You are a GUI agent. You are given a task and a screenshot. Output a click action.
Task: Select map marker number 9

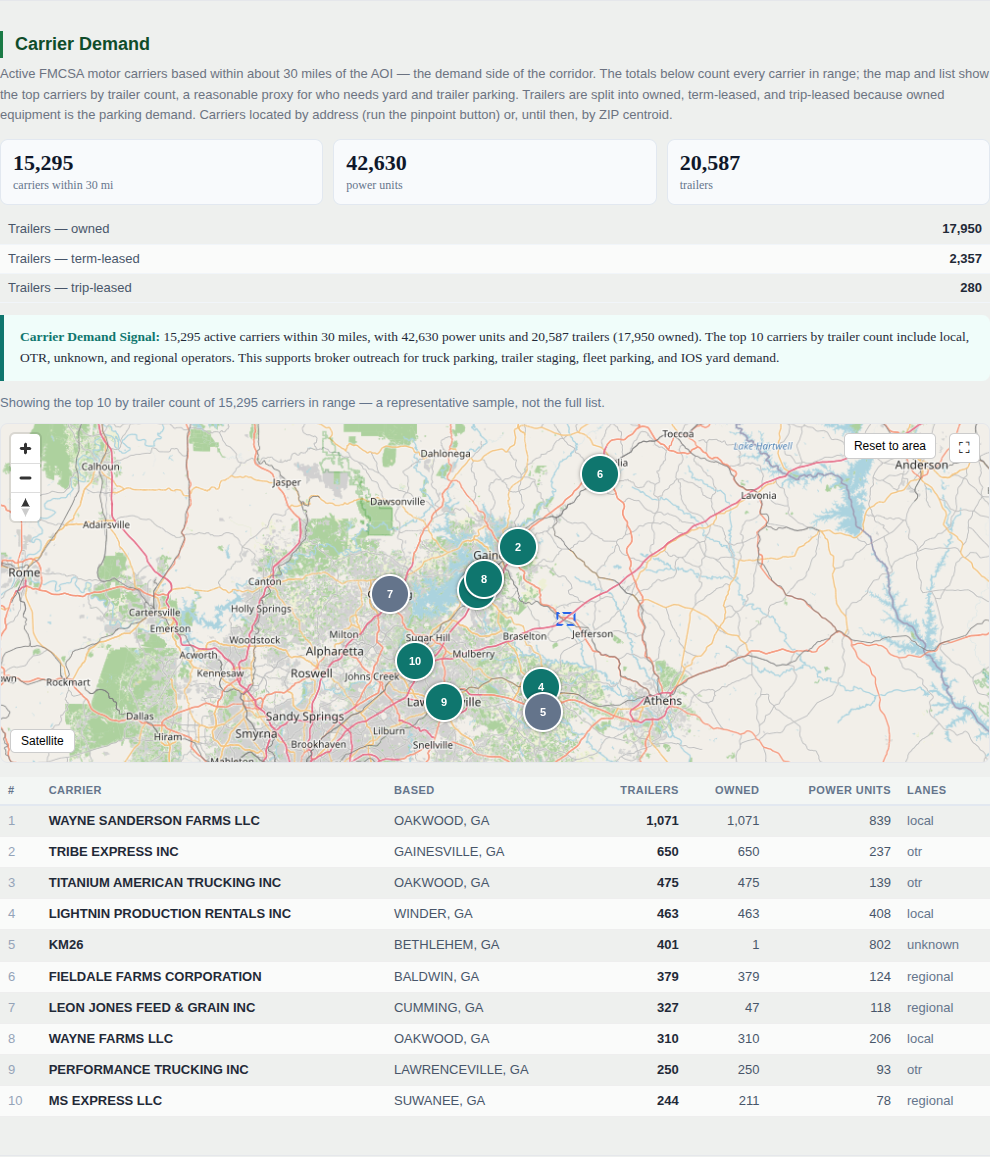click(x=443, y=702)
